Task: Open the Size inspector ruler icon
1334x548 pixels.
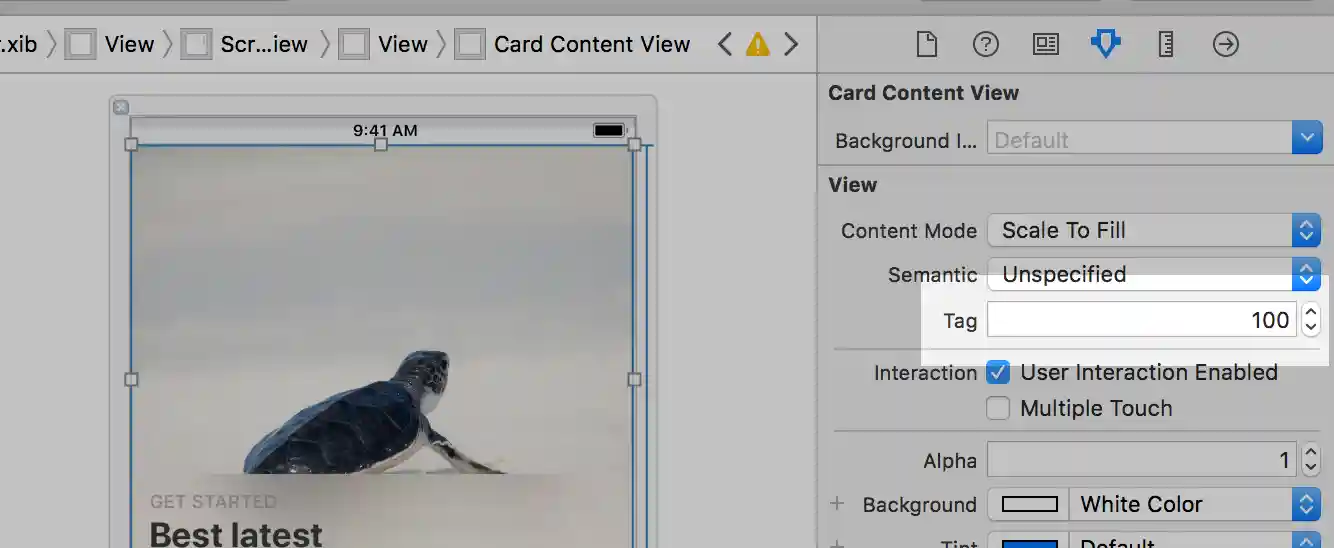Action: 1166,44
